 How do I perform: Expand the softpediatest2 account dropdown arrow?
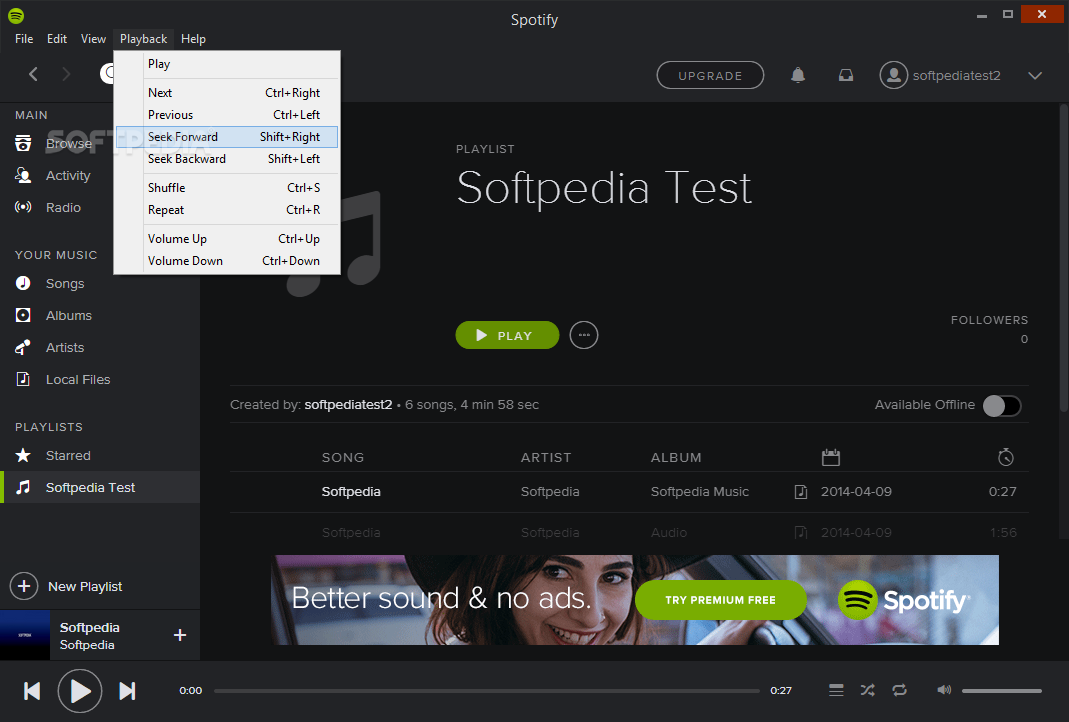(1035, 75)
